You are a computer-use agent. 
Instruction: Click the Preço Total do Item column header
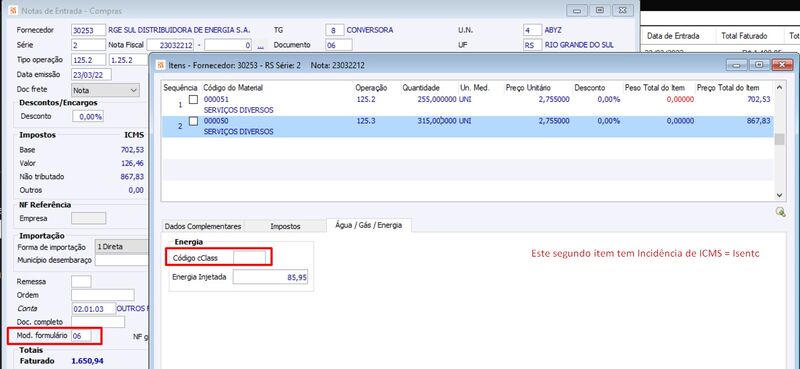[728, 88]
